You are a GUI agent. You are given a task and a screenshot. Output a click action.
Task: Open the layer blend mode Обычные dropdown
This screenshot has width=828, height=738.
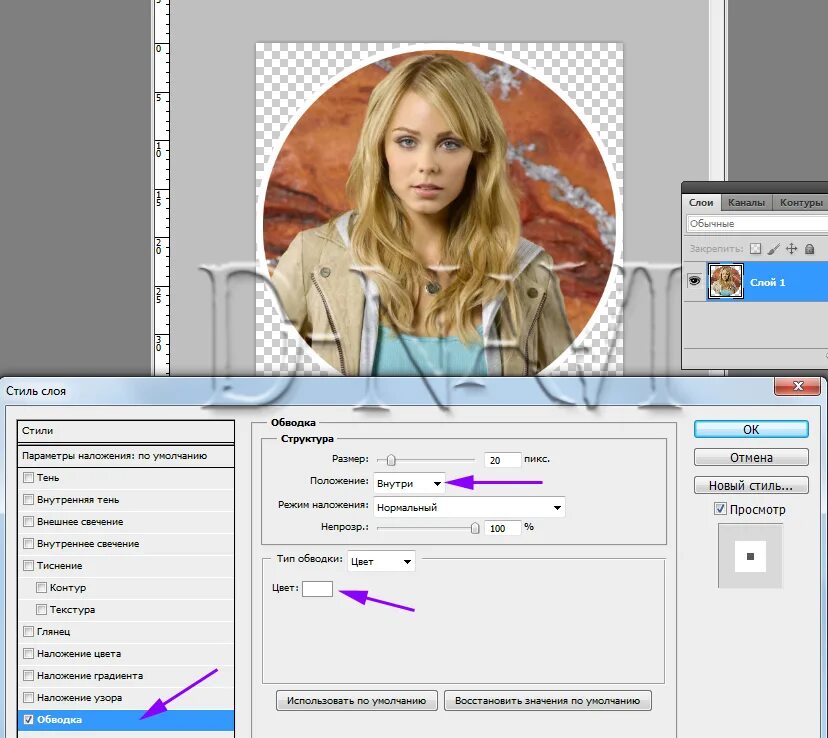[757, 224]
